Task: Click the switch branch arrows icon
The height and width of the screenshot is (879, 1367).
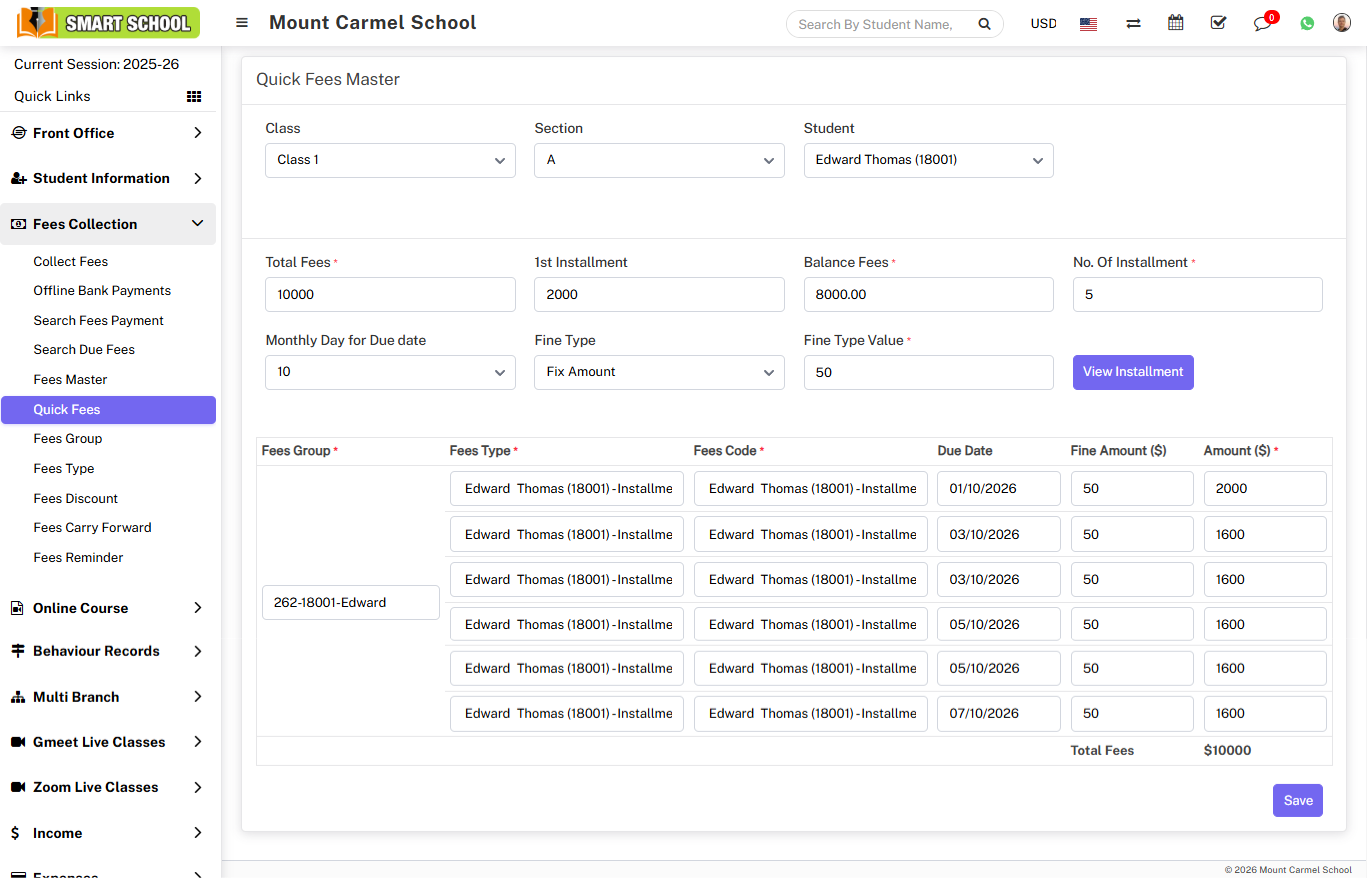Action: pyautogui.click(x=1133, y=23)
